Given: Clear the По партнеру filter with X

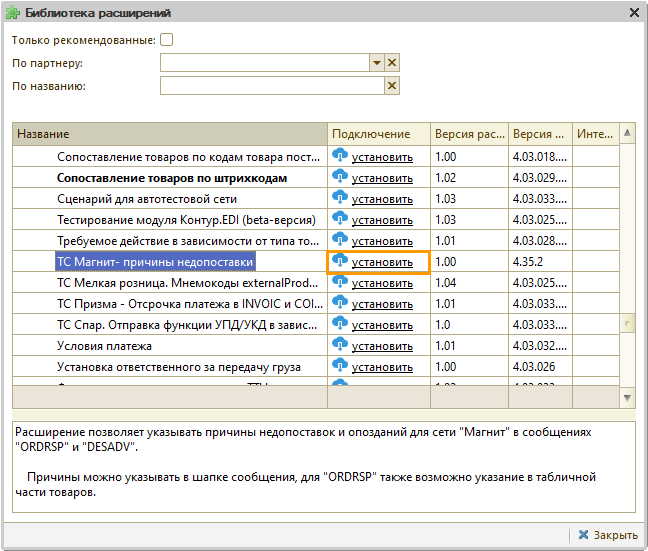Looking at the screenshot, I should [392, 63].
